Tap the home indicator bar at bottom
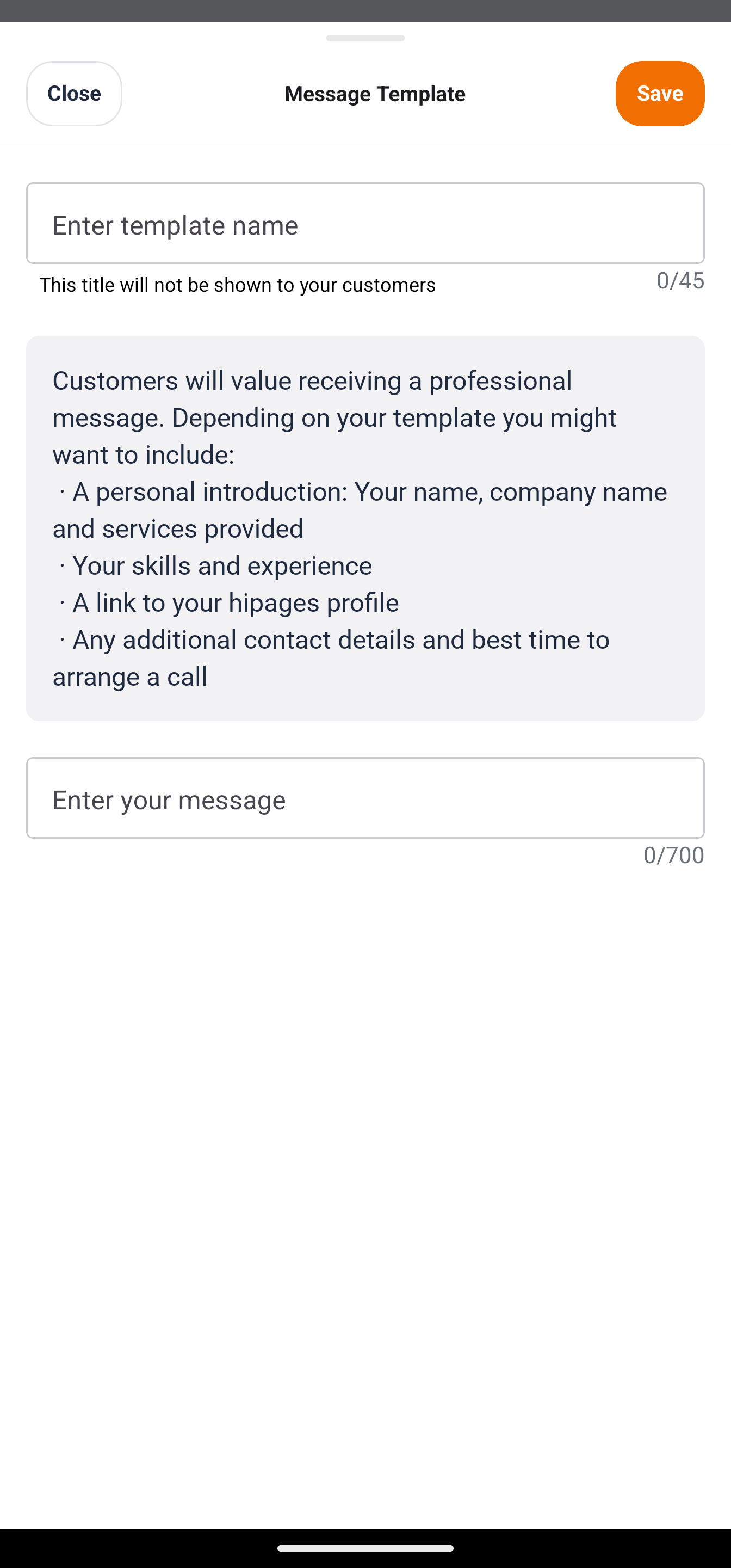731x1568 pixels. click(365, 1548)
